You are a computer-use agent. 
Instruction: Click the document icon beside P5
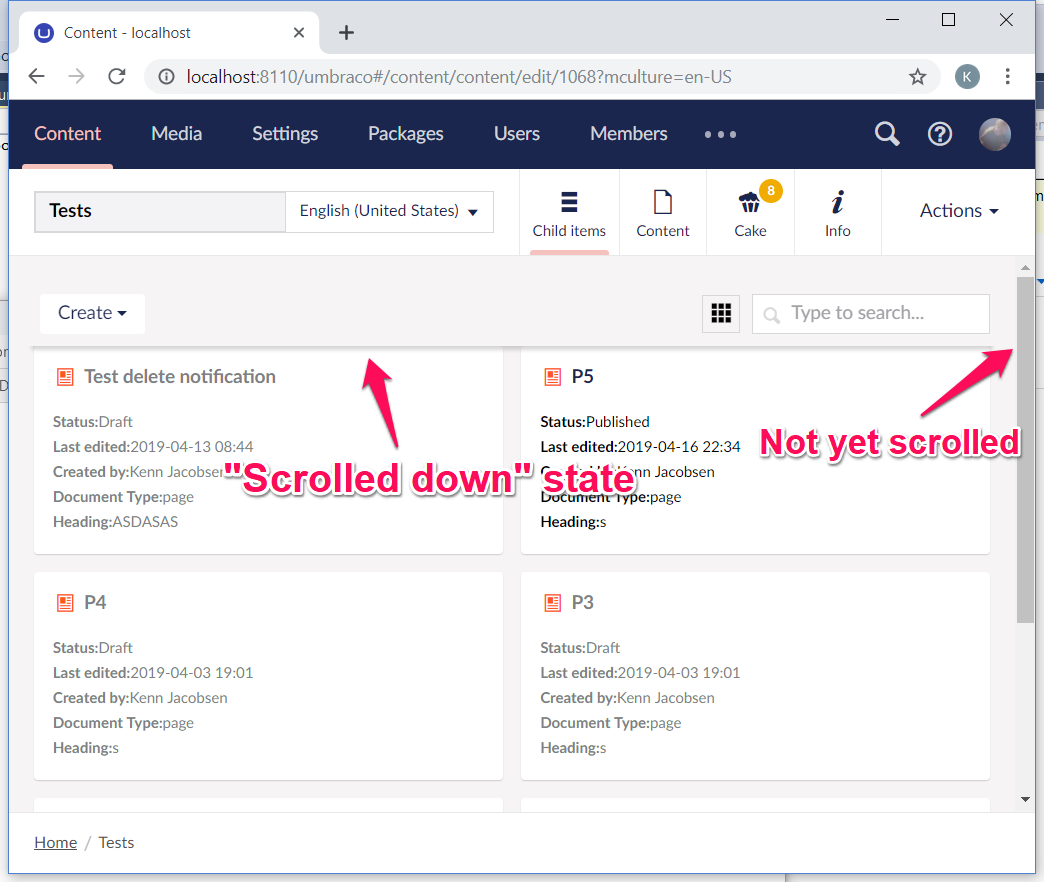tap(553, 376)
